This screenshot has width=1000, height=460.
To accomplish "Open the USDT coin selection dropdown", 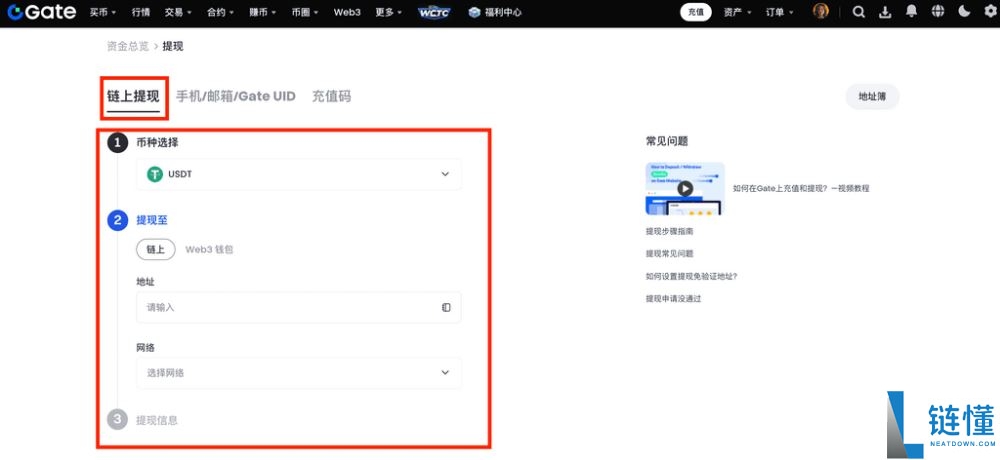I will point(298,174).
